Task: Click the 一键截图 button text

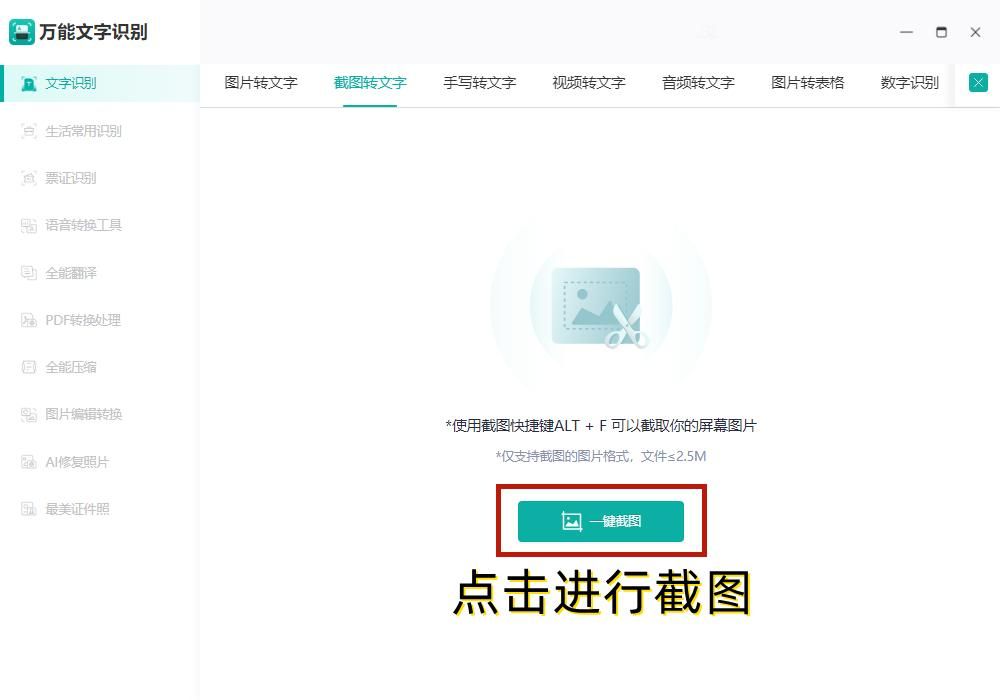Action: tap(615, 521)
